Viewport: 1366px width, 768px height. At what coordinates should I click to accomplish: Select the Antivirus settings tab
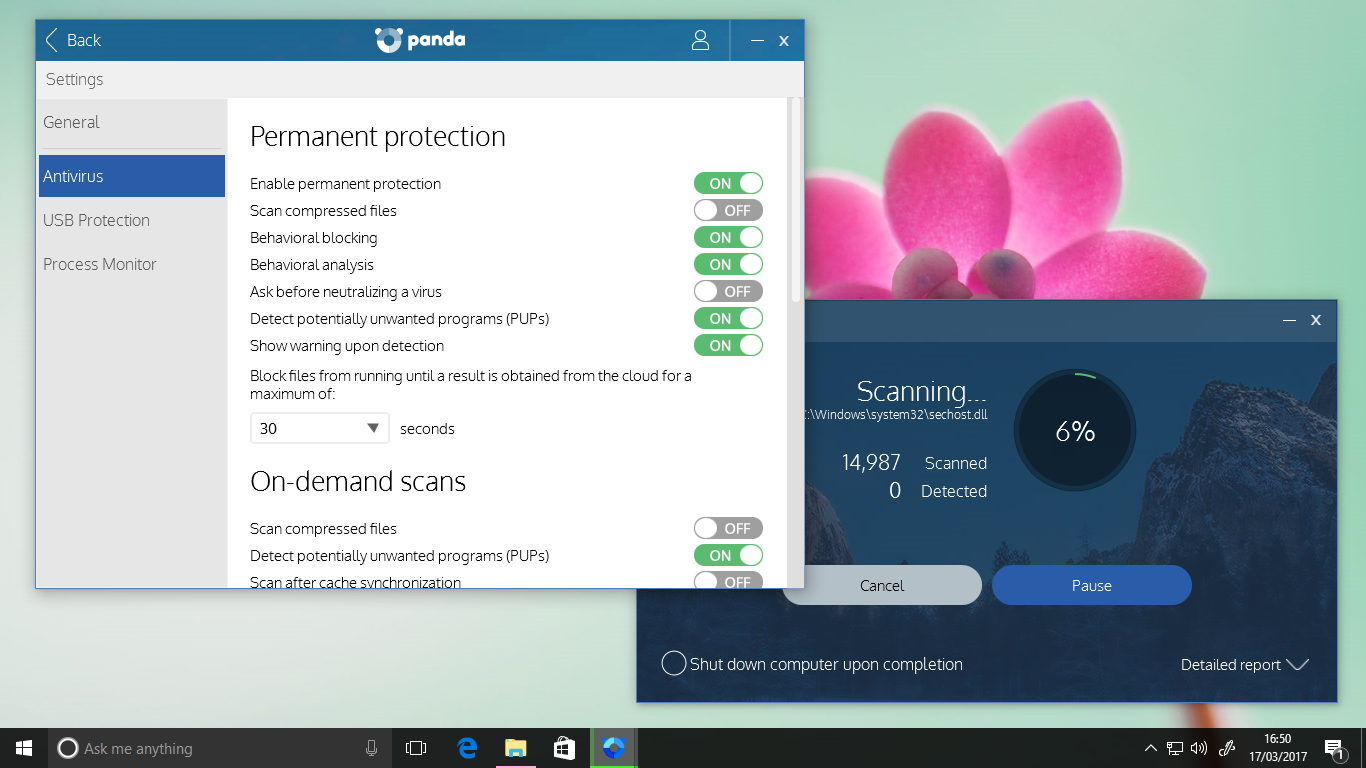(131, 176)
